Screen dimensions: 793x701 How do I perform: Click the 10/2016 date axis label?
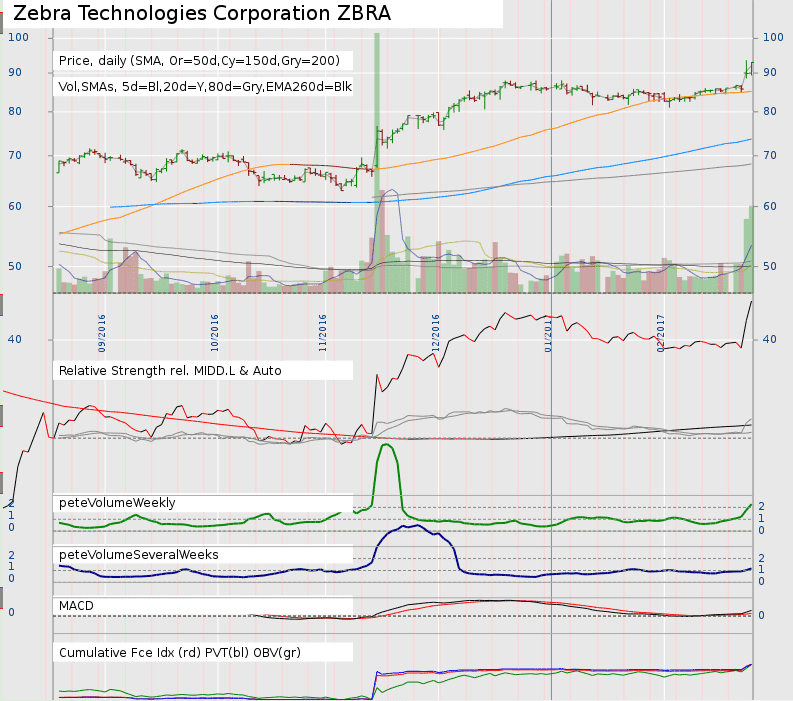coord(214,333)
